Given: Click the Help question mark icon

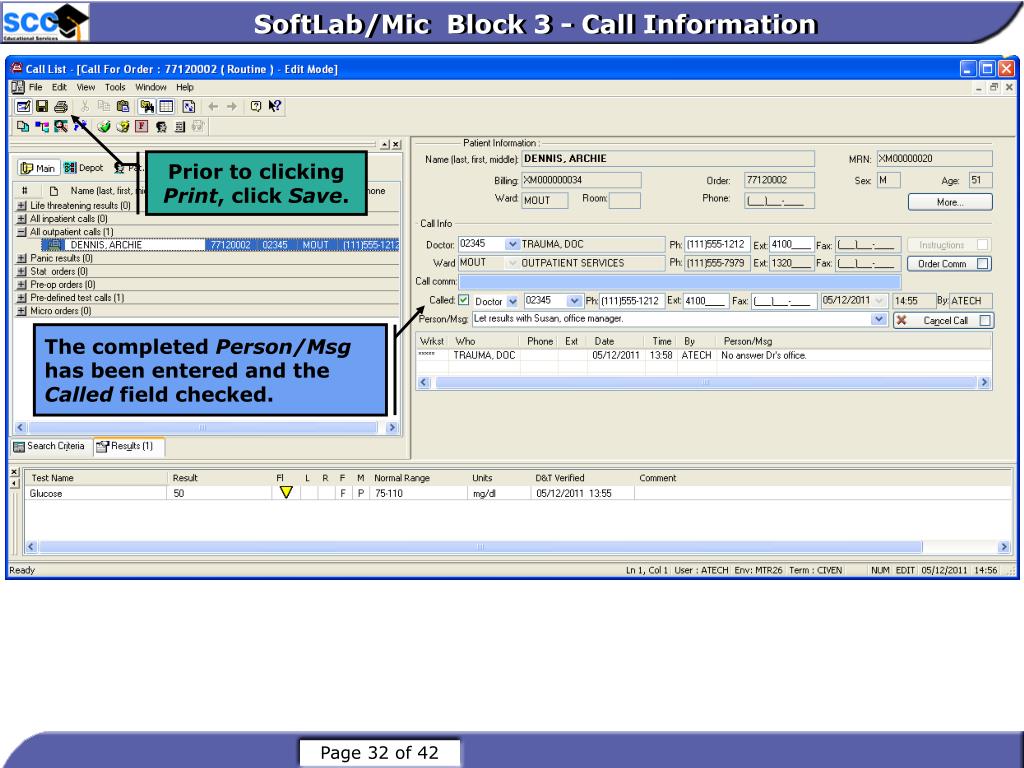Looking at the screenshot, I should click(x=256, y=106).
